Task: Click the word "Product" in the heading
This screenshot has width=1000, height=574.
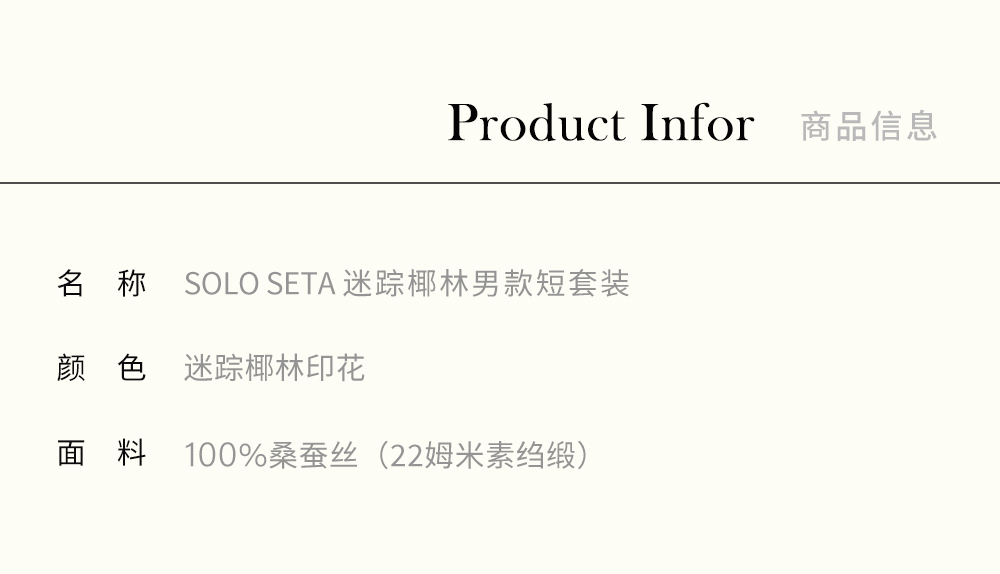Action: pyautogui.click(x=536, y=124)
